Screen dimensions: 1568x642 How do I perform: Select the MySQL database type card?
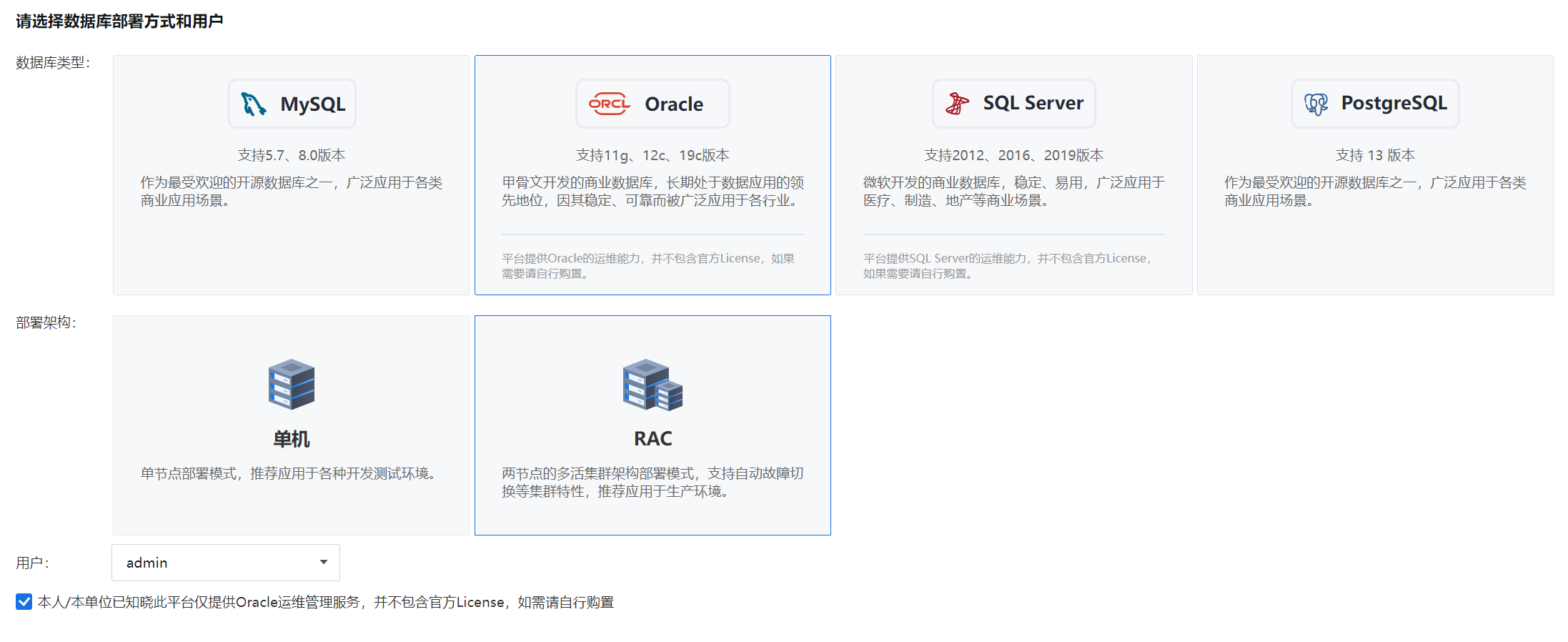tap(292, 175)
